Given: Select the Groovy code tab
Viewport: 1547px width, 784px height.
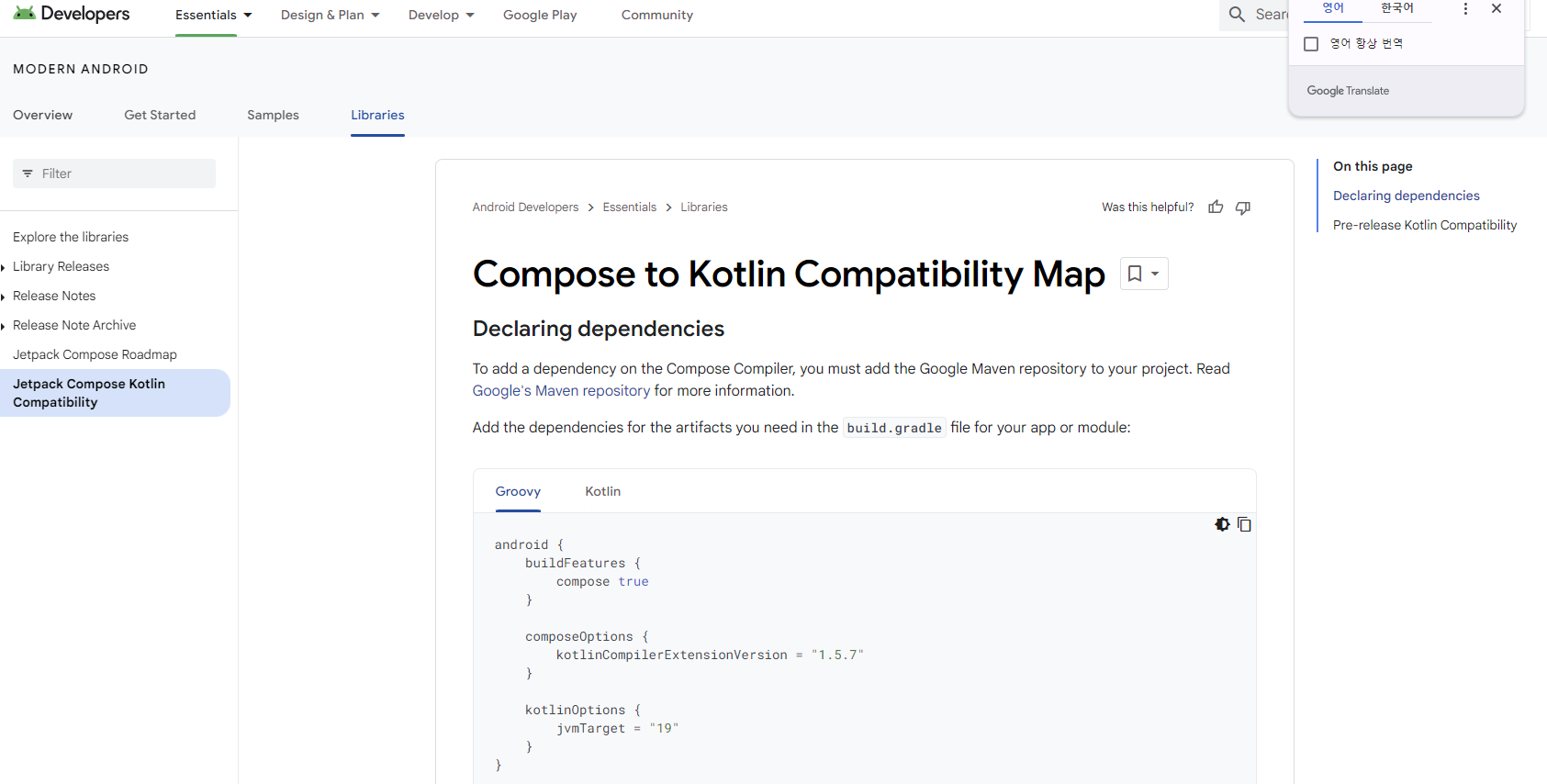Looking at the screenshot, I should (518, 491).
